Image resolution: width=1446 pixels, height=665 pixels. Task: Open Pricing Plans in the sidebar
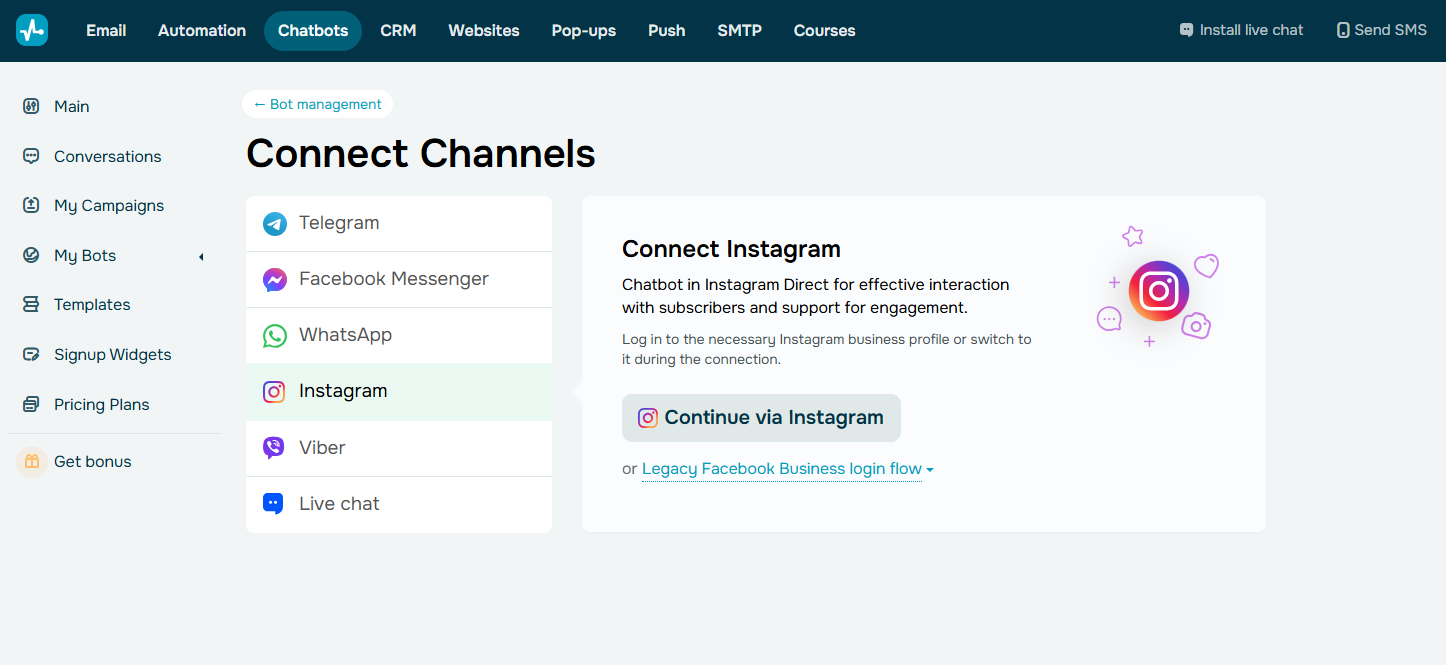(x=102, y=404)
